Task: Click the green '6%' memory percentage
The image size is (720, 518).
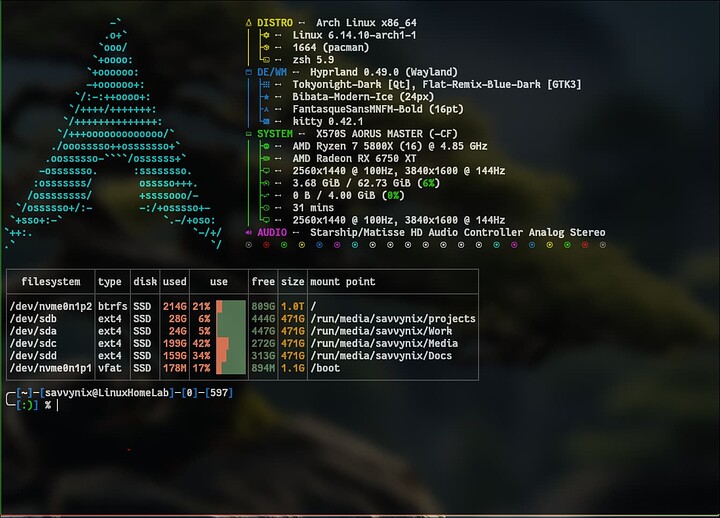Action: pyautogui.click(x=428, y=183)
